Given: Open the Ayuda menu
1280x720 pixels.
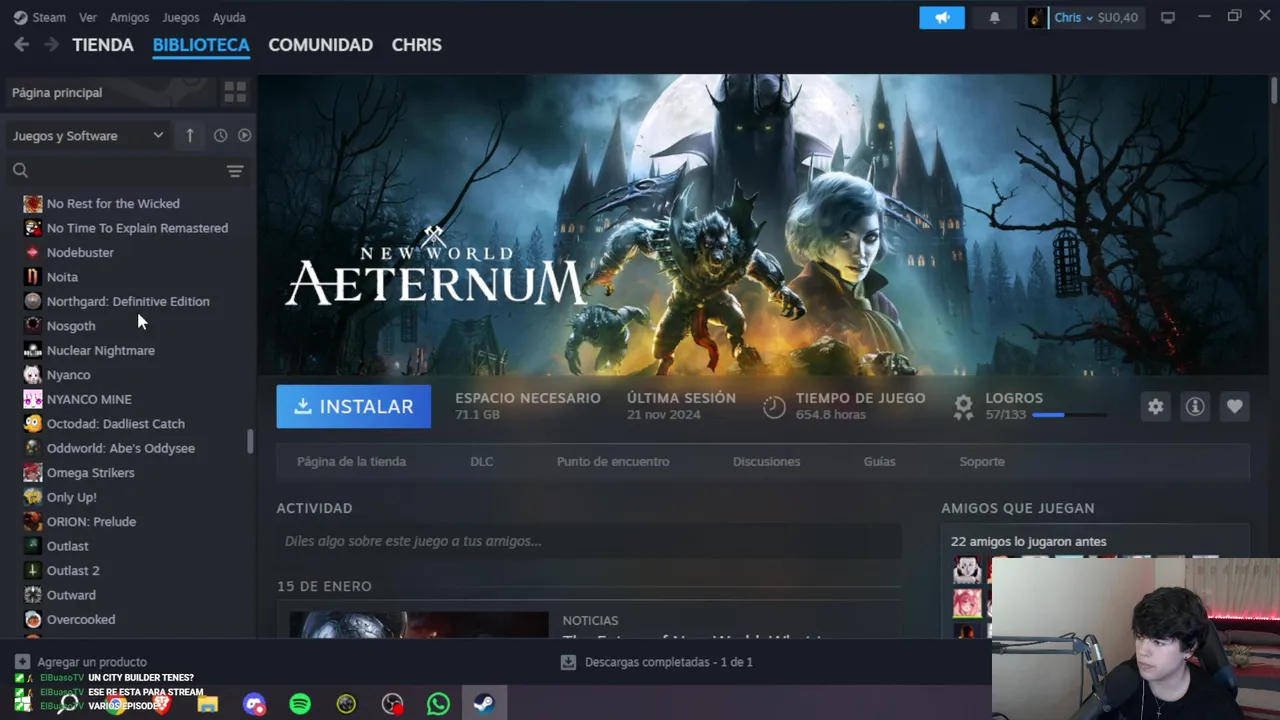Looking at the screenshot, I should click(x=229, y=17).
